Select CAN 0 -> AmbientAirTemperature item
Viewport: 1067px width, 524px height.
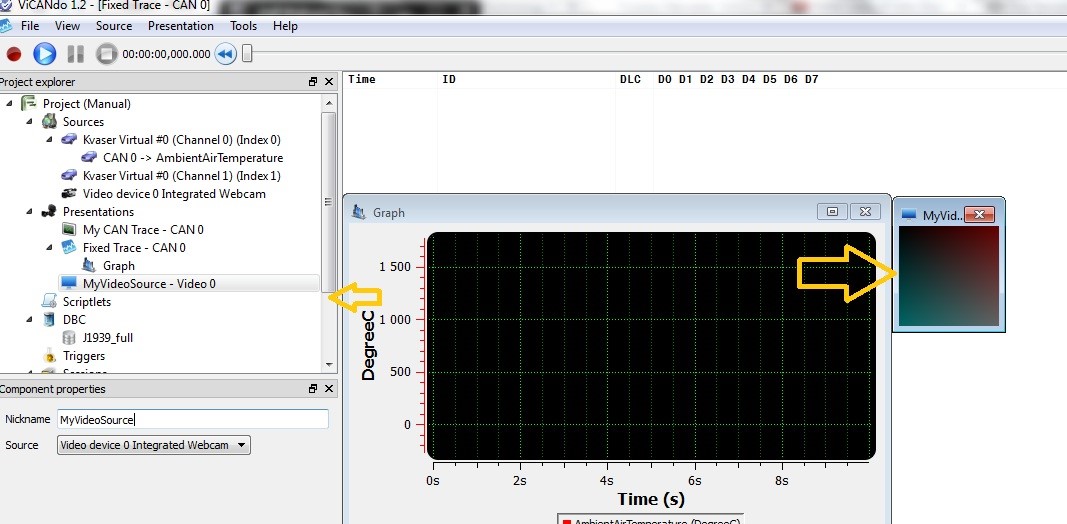pos(193,158)
